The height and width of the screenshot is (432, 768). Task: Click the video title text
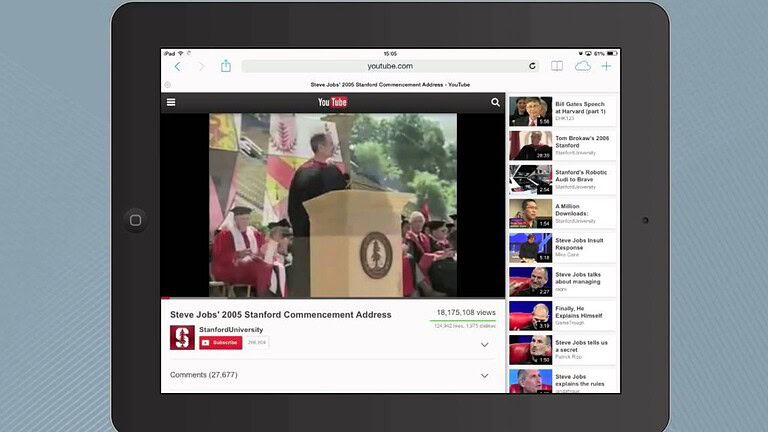click(281, 315)
